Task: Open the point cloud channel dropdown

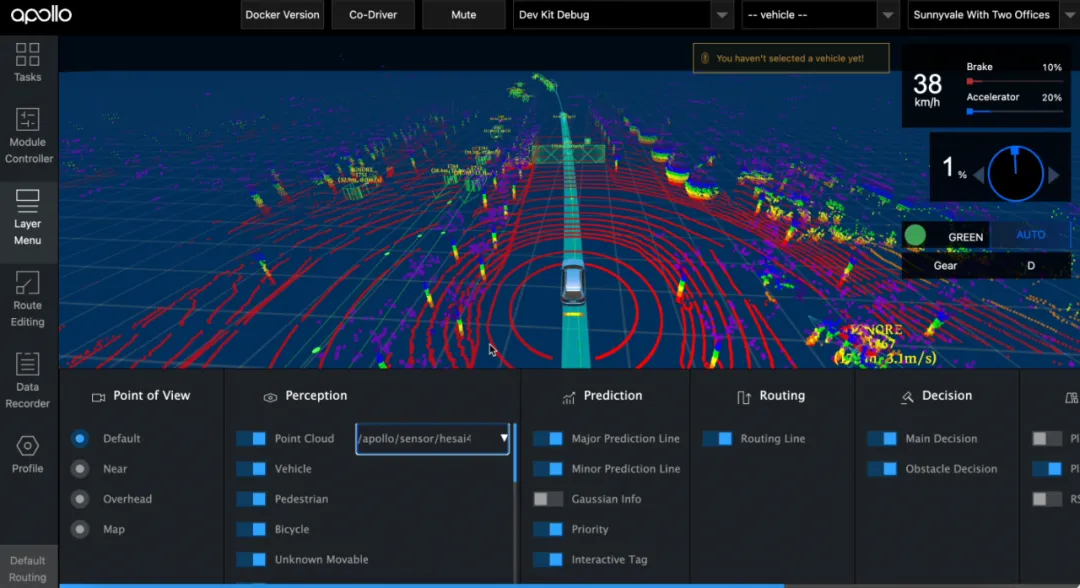Action: pyautogui.click(x=433, y=439)
